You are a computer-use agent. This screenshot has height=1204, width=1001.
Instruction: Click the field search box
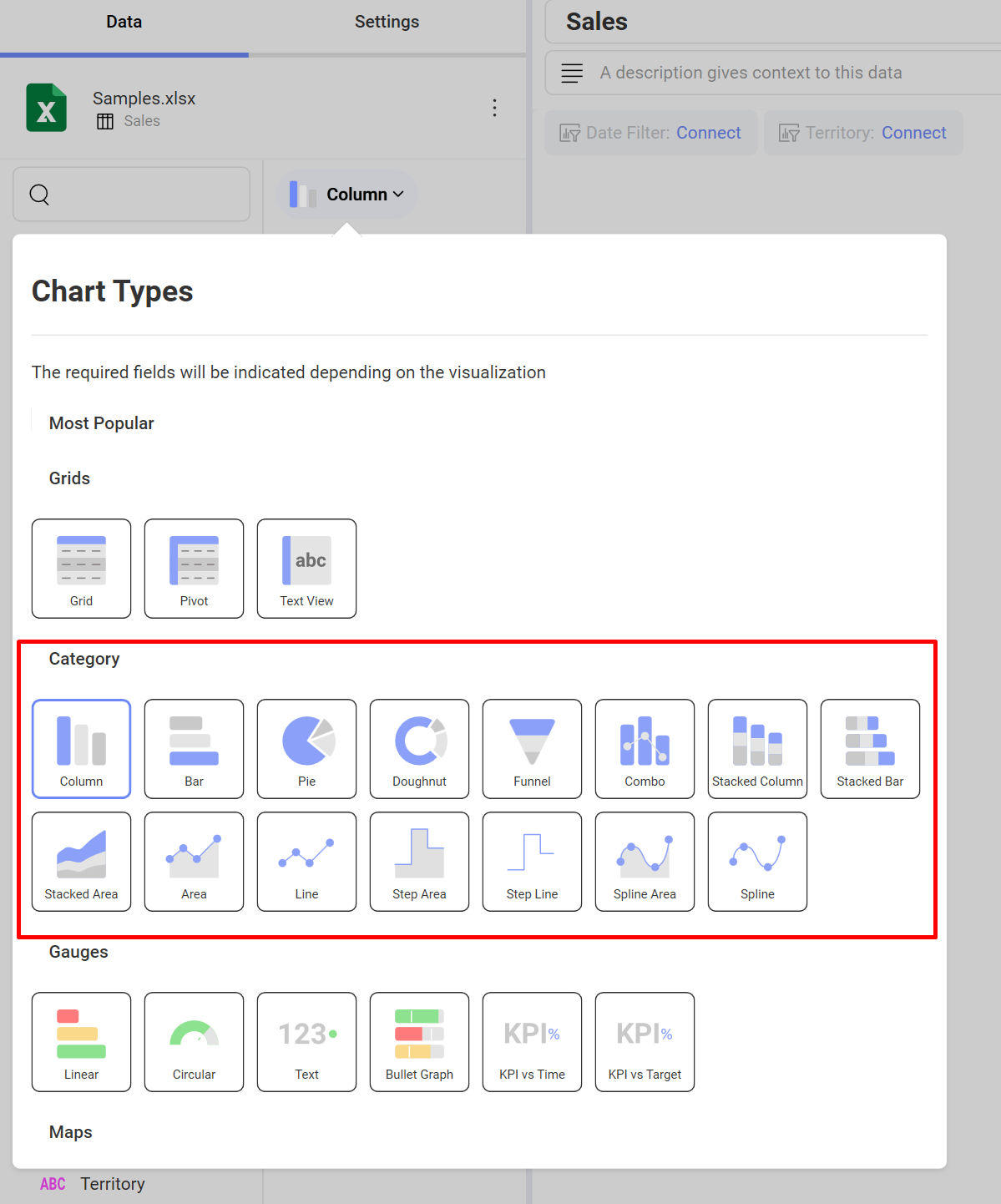click(132, 195)
